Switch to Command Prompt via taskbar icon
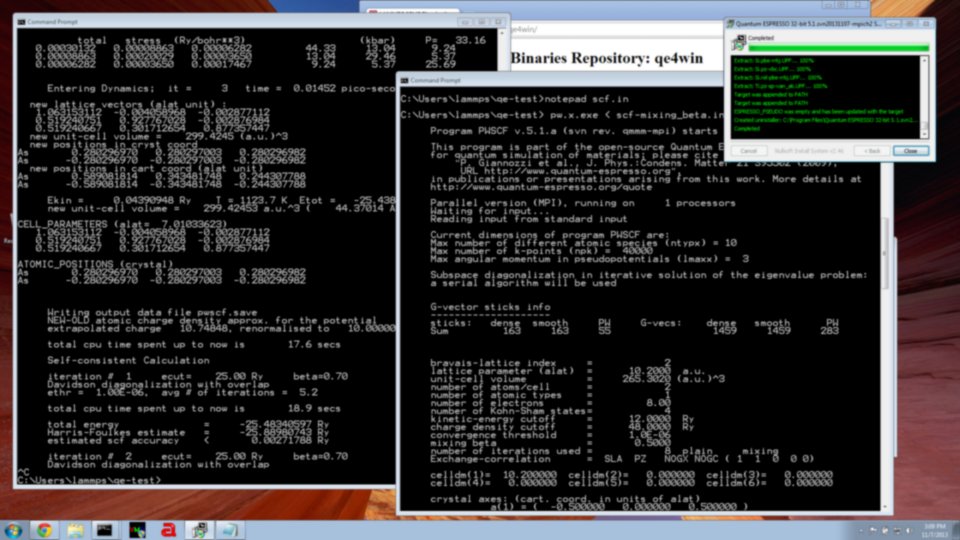The height and width of the screenshot is (540, 960). (105, 529)
